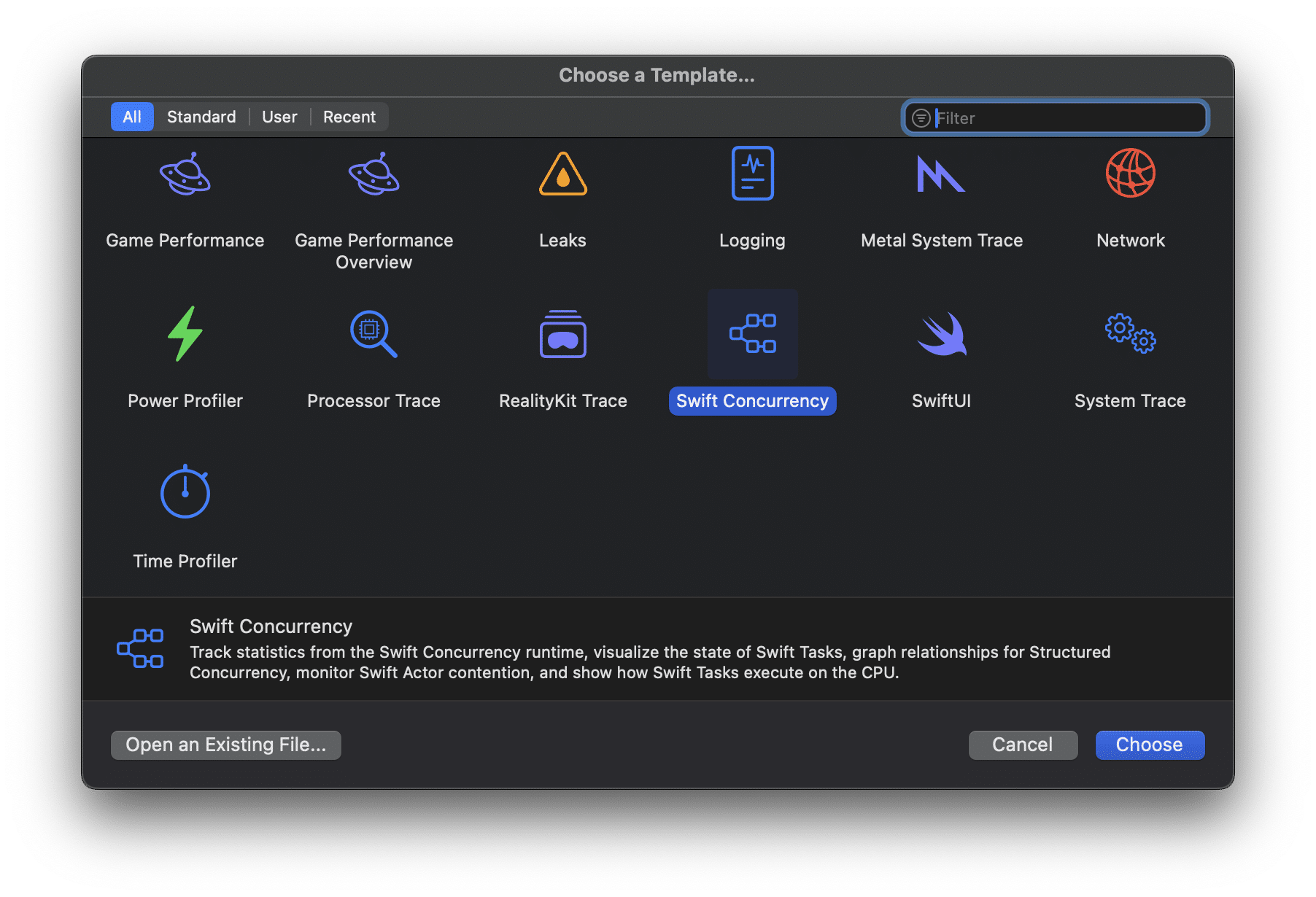
Task: Choose the Processor Trace magnifier icon
Action: pyautogui.click(x=373, y=334)
